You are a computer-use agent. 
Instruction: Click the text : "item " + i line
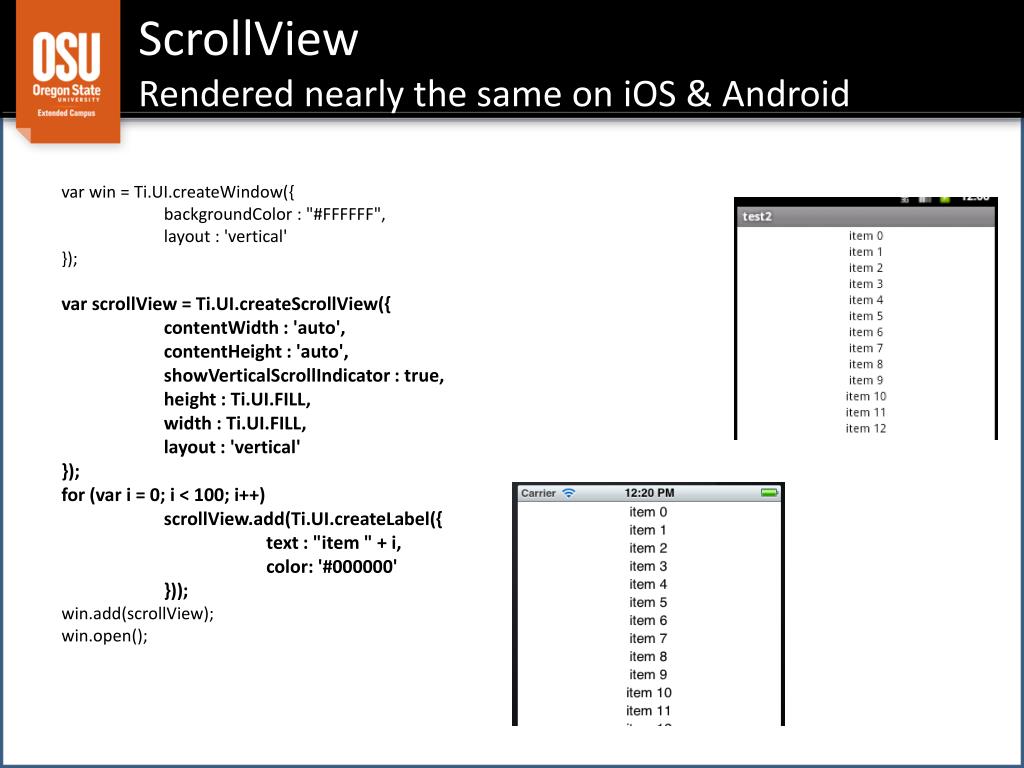pyautogui.click(x=334, y=543)
